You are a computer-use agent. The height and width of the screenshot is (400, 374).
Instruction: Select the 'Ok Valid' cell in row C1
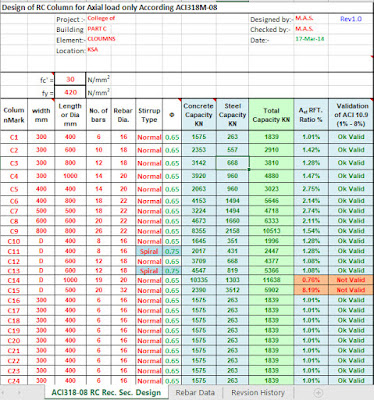click(x=351, y=137)
